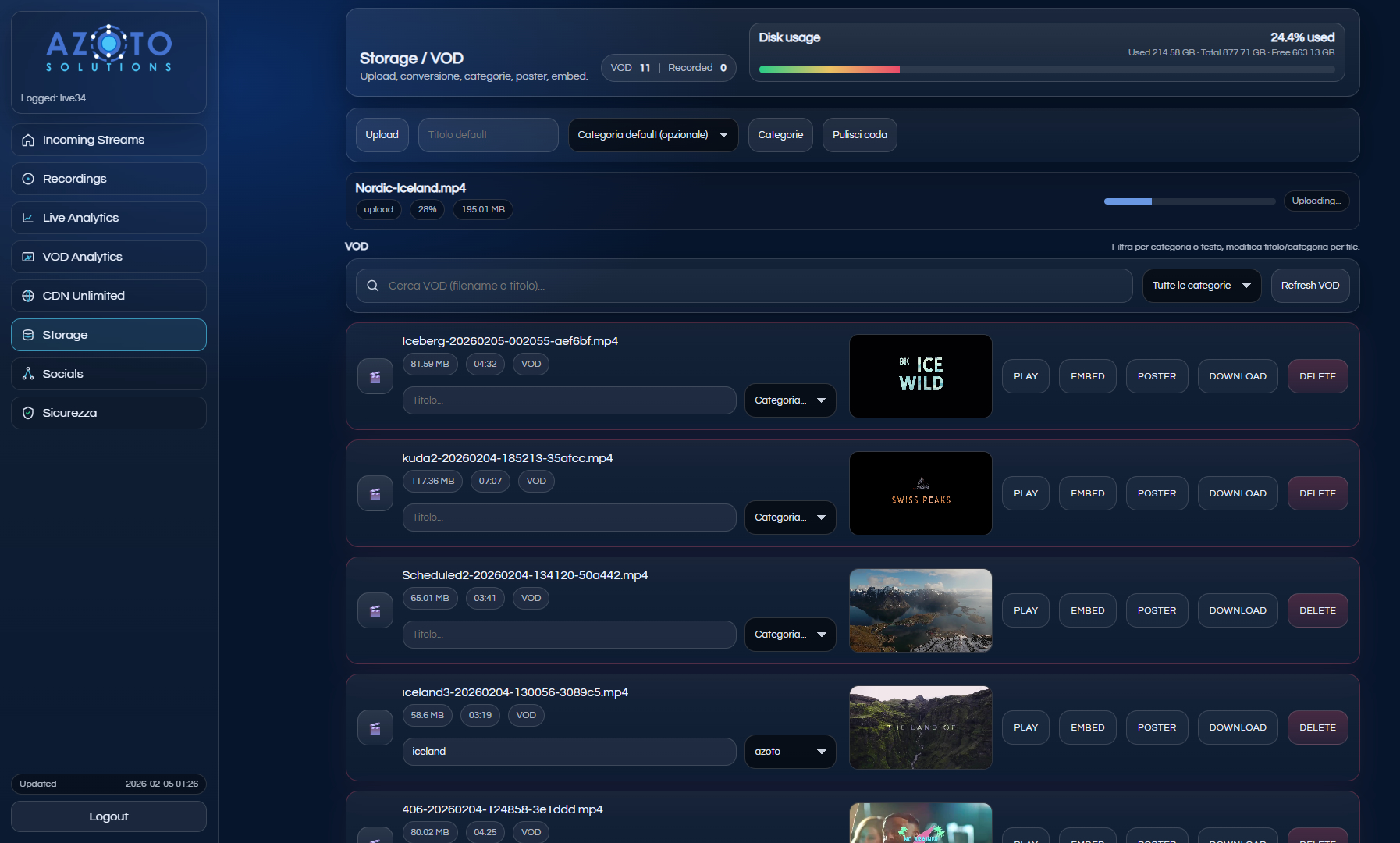Click the Incoming Streams home icon

28,140
